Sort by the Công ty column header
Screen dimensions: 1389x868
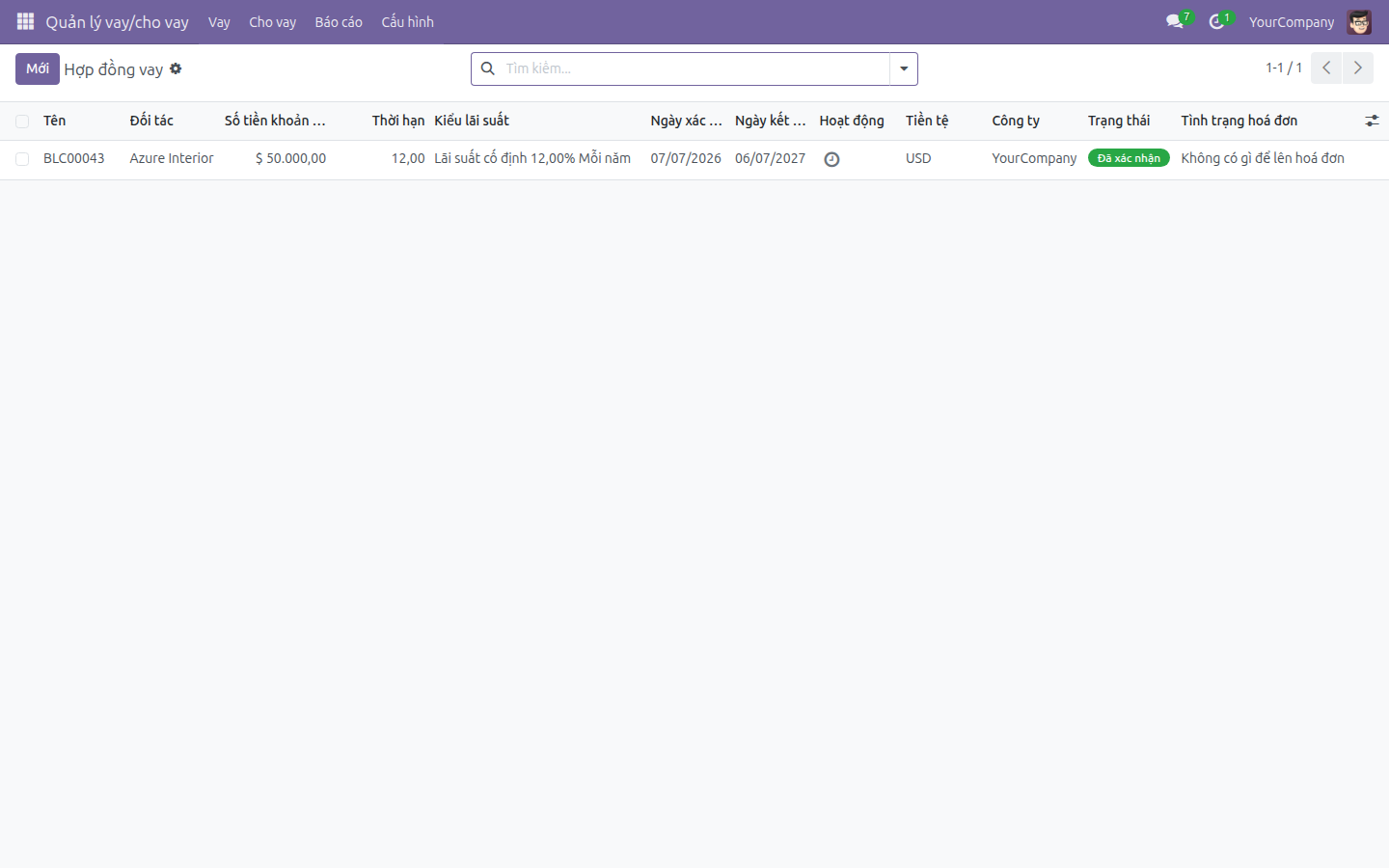pos(1016,121)
